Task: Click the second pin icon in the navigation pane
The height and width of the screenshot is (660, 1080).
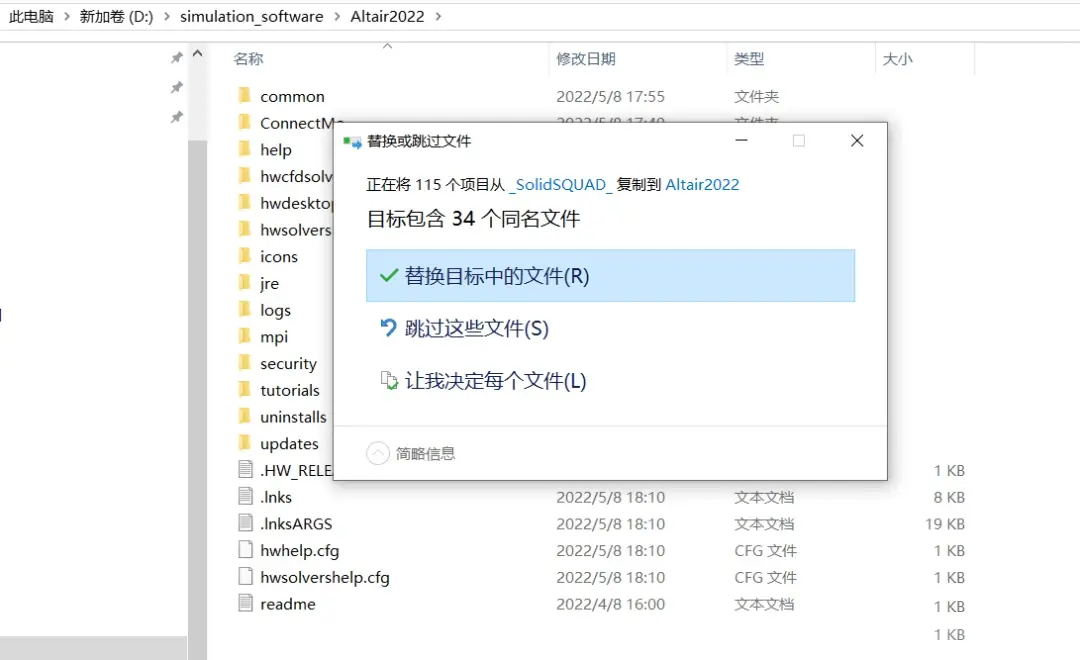Action: [x=177, y=87]
